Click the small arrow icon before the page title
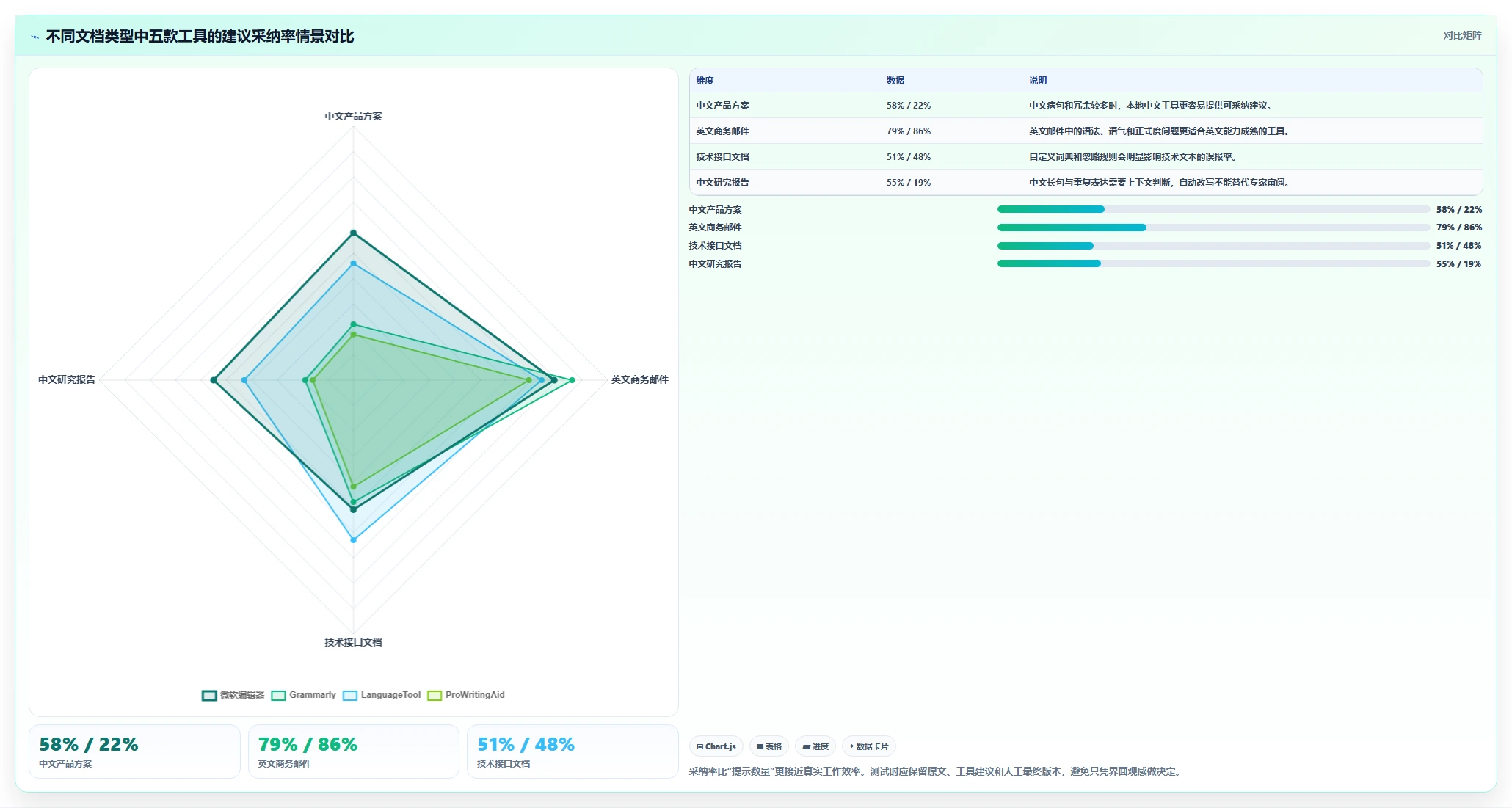Image resolution: width=1512 pixels, height=808 pixels. tap(34, 37)
